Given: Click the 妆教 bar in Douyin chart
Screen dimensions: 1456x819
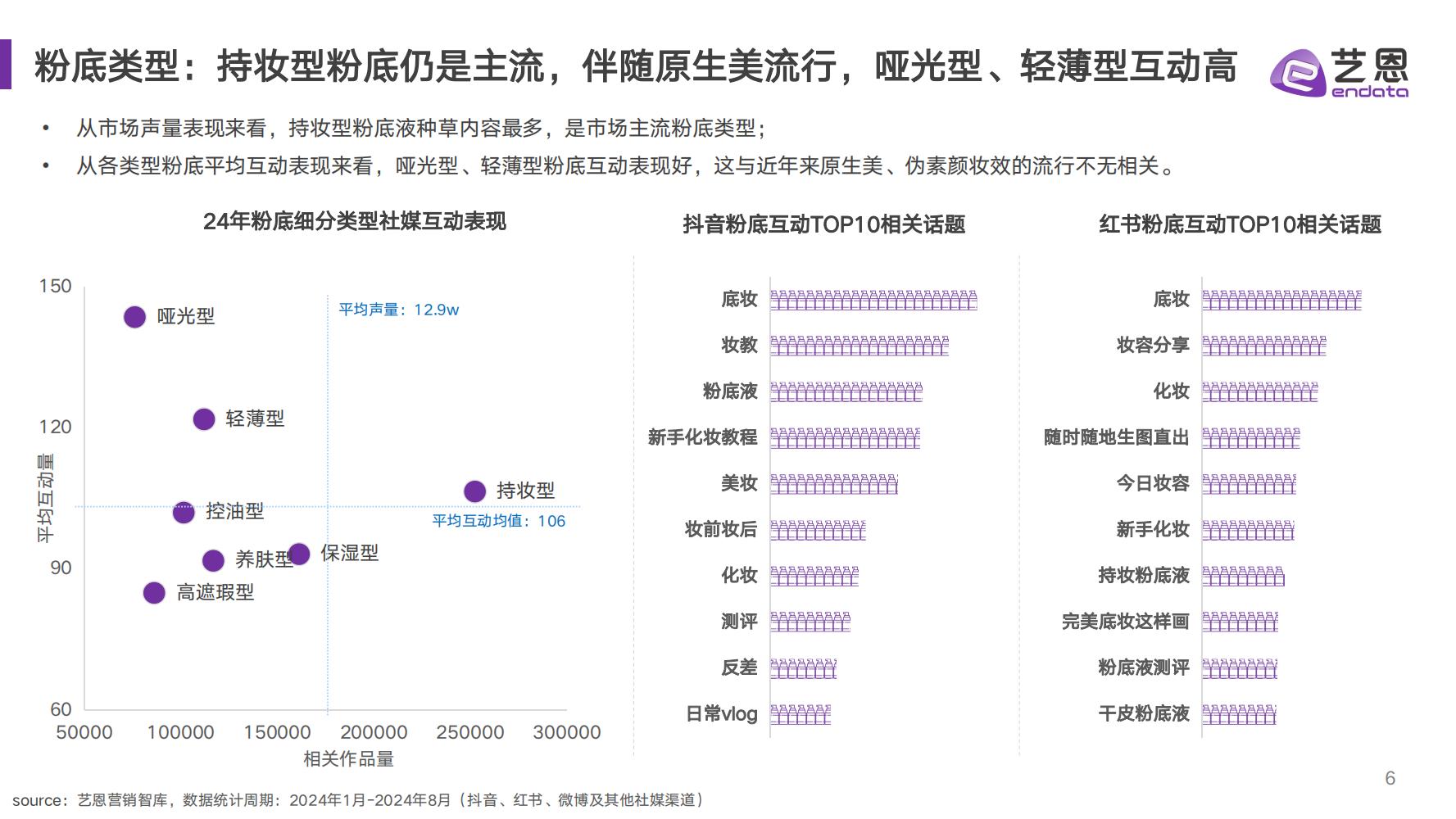Looking at the screenshot, I should click(x=860, y=346).
